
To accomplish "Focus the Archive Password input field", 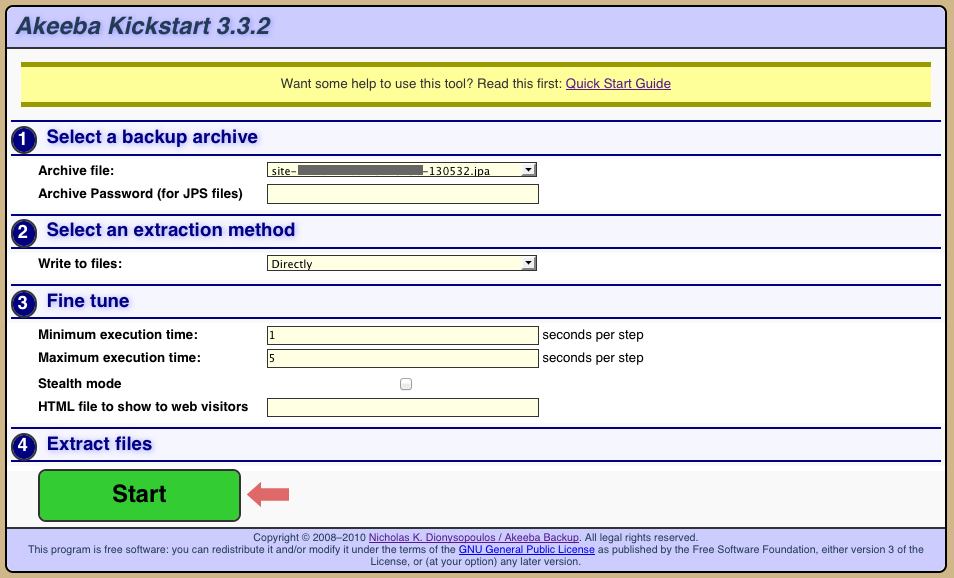I will (x=402, y=194).
